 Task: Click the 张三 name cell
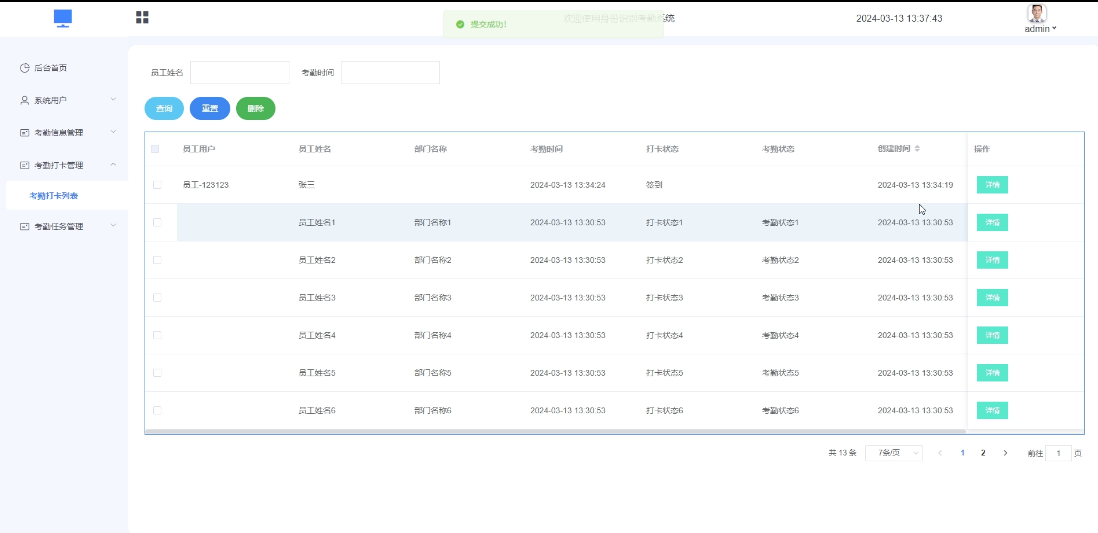(307, 185)
